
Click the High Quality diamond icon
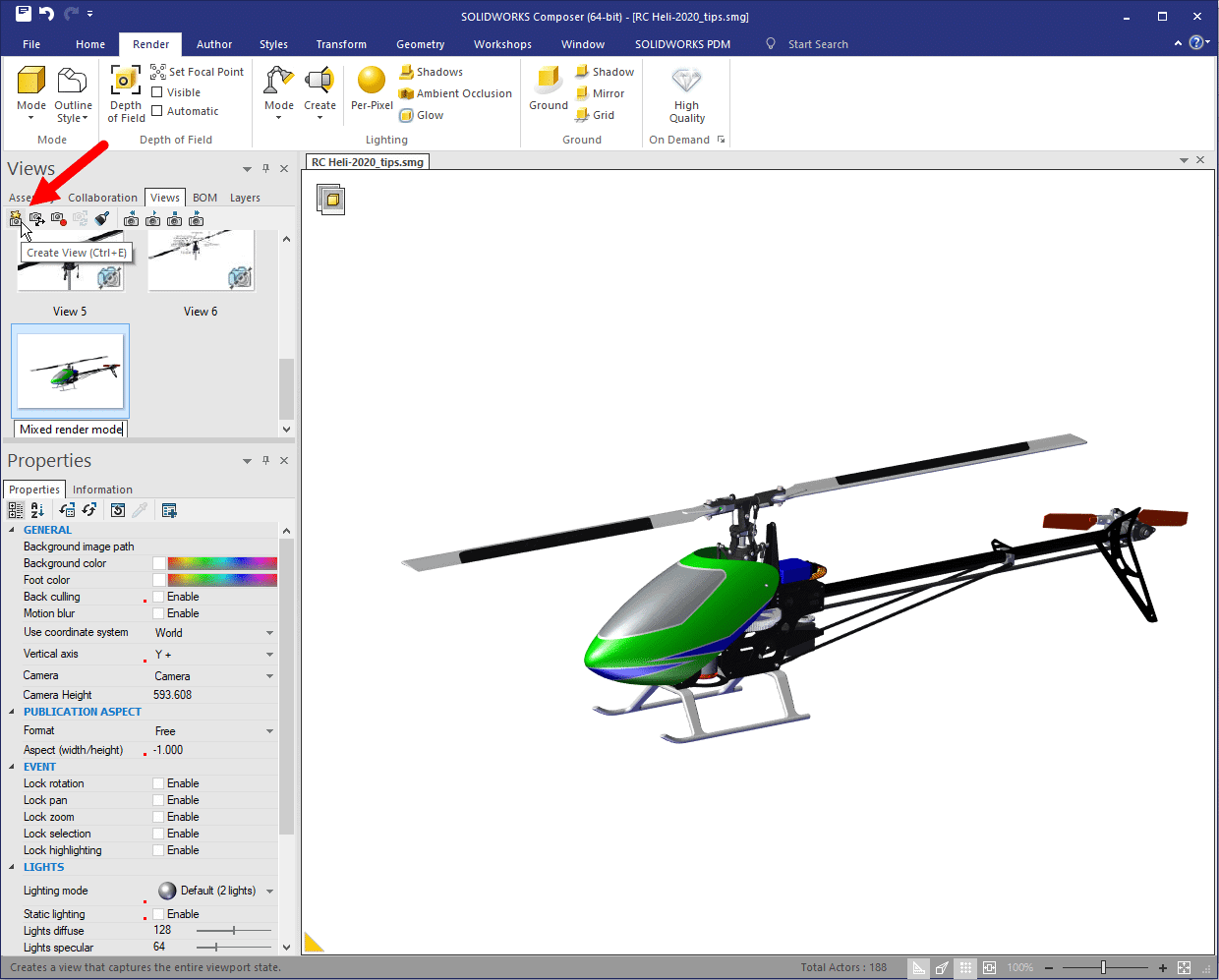(686, 81)
